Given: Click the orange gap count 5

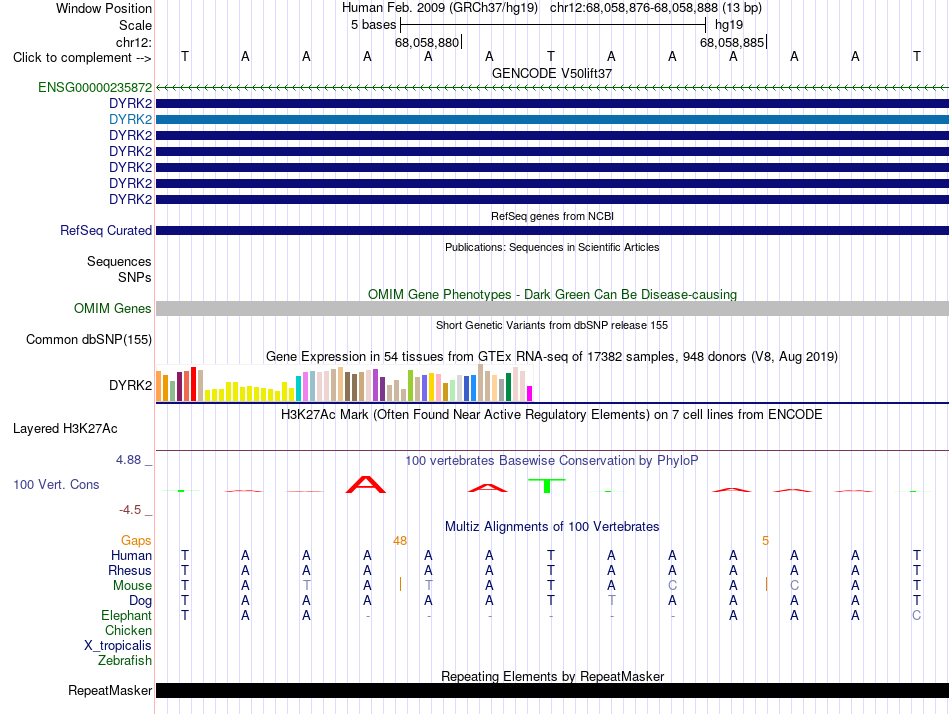Looking at the screenshot, I should pos(765,541).
